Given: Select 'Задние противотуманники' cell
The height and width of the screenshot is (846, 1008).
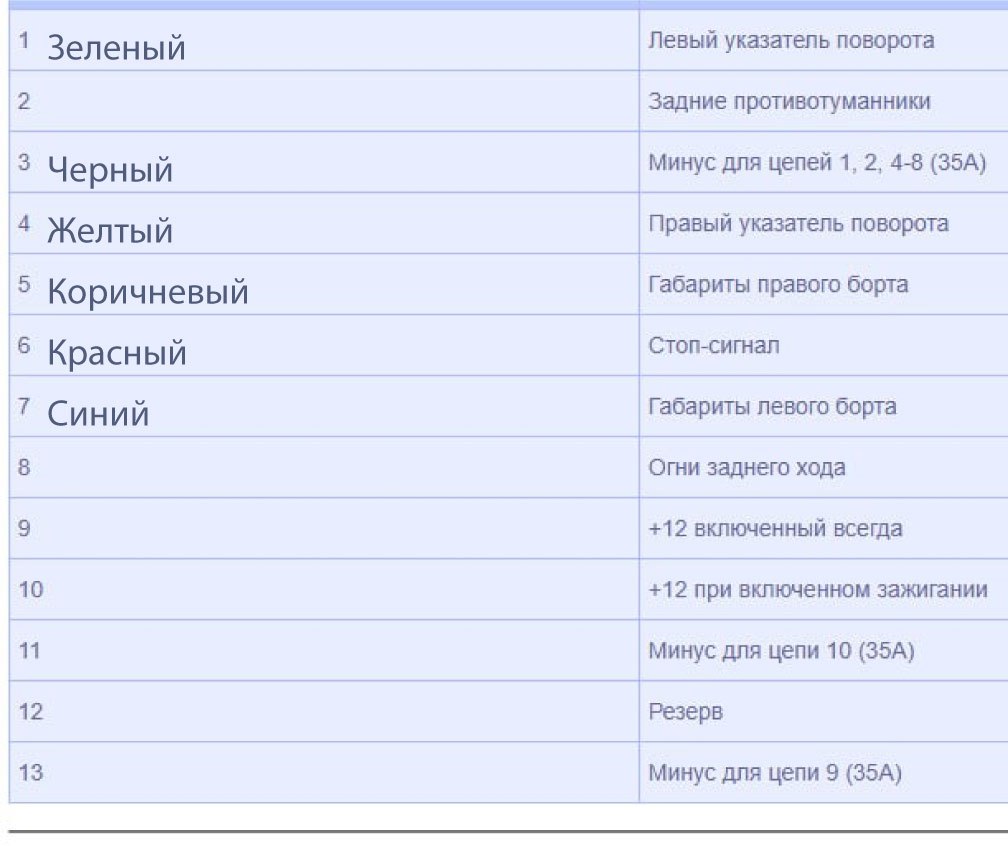Looking at the screenshot, I should [x=789, y=102].
